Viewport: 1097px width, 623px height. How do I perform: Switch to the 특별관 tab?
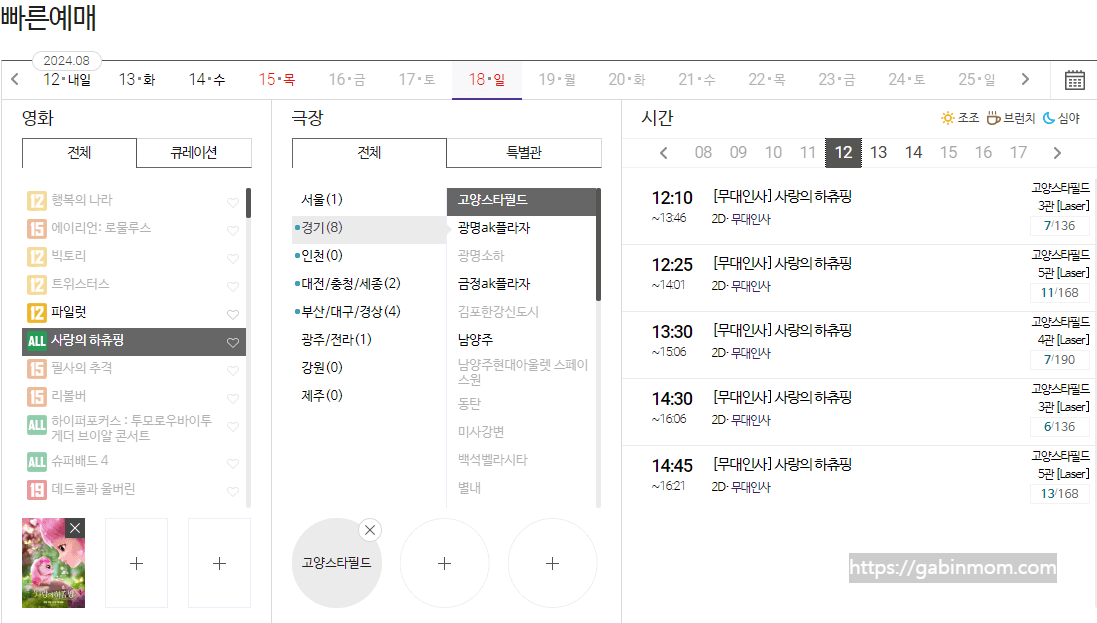[x=524, y=153]
